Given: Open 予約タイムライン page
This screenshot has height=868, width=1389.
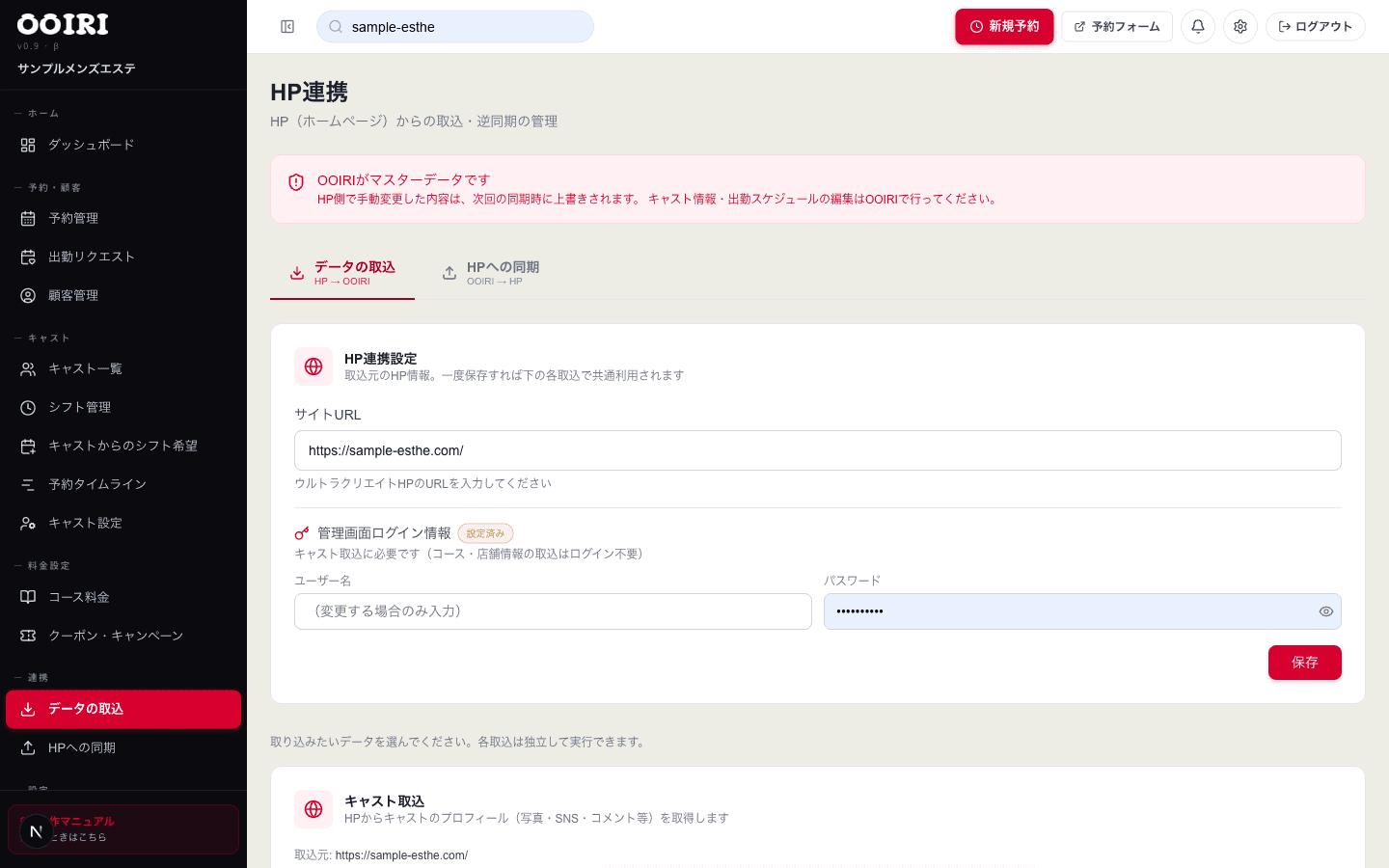Looking at the screenshot, I should 123,484.
